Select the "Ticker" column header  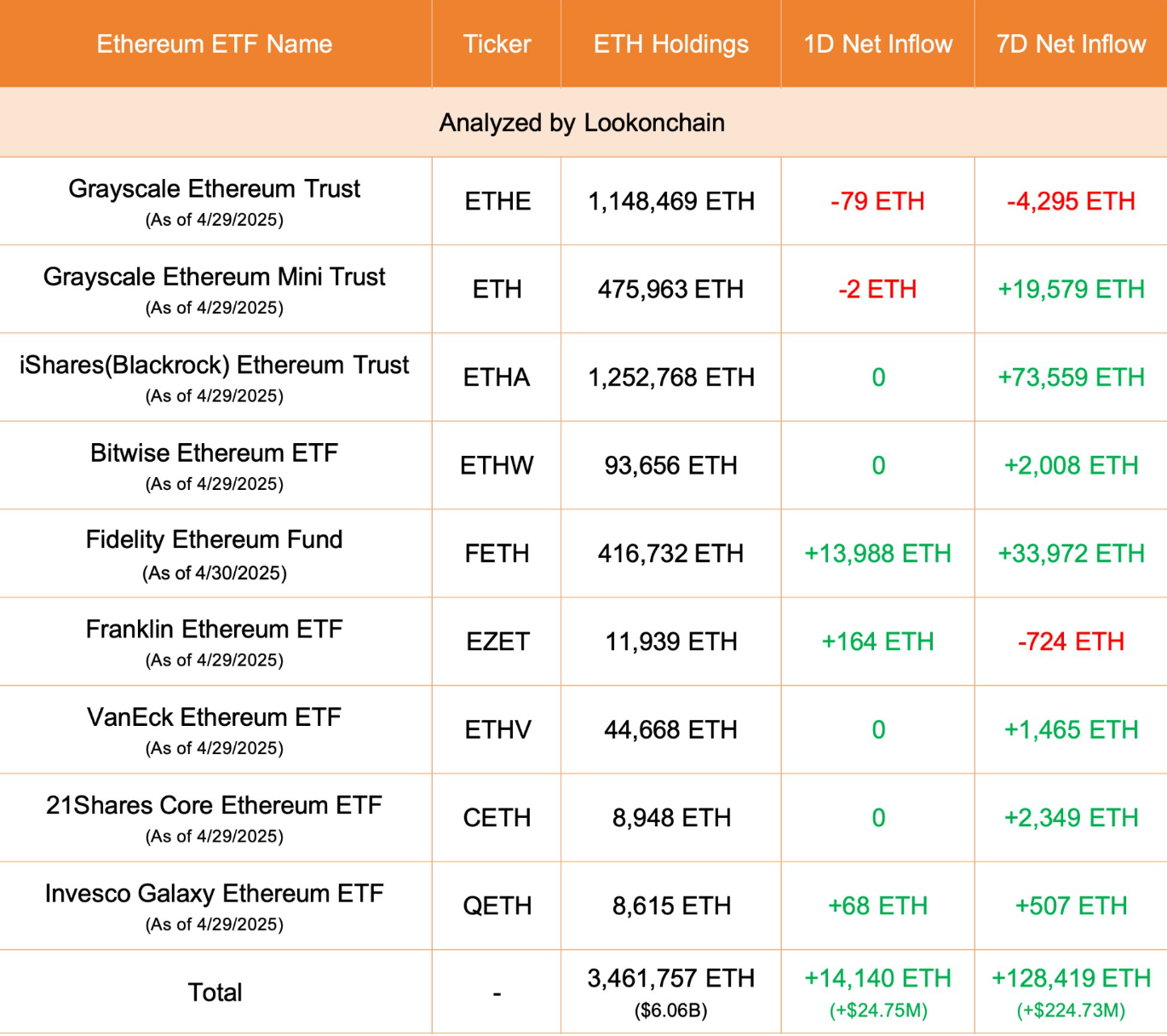(x=497, y=44)
